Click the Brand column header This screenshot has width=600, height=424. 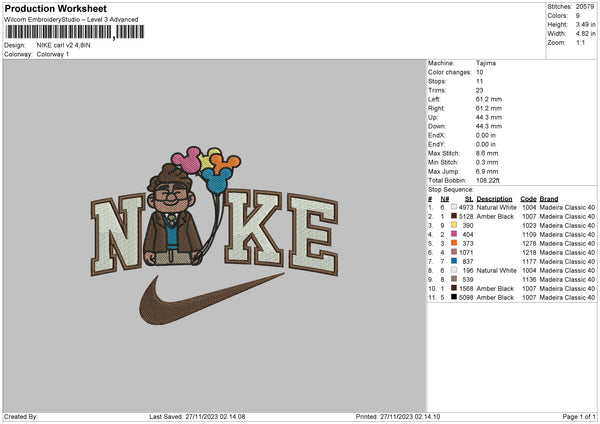[549, 199]
